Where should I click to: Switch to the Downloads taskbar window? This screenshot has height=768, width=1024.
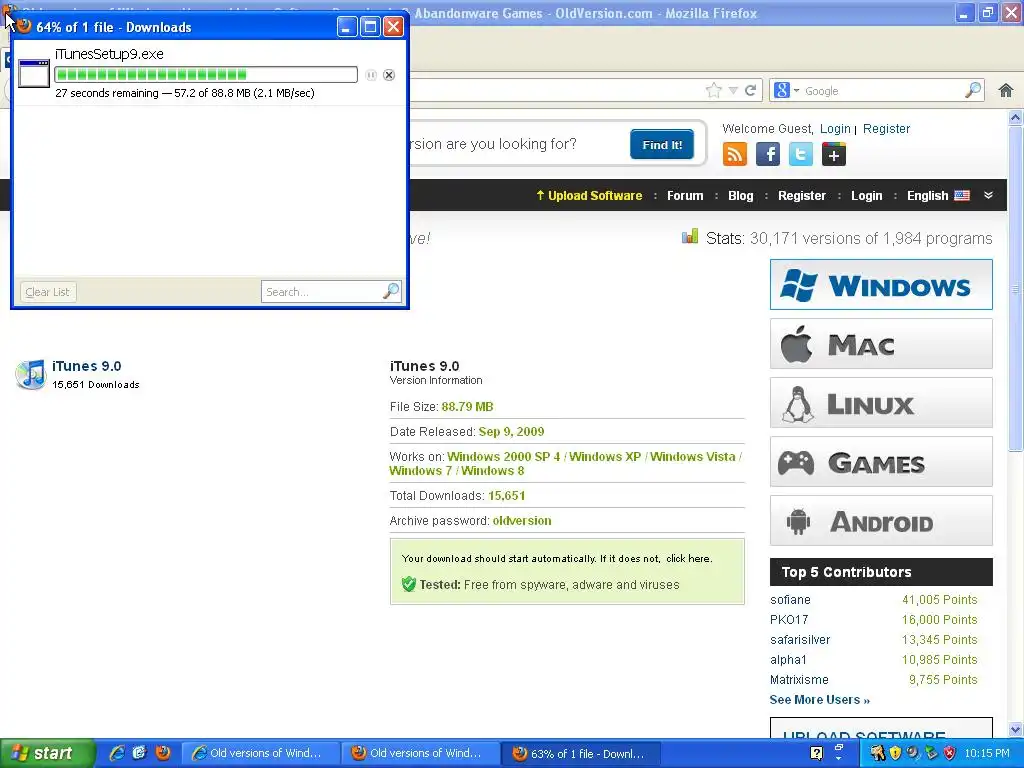click(581, 753)
